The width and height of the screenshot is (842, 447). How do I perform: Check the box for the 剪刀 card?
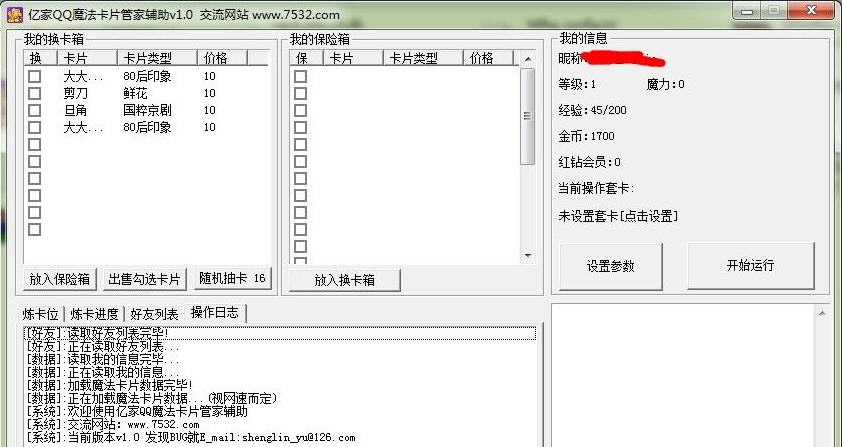click(x=34, y=93)
